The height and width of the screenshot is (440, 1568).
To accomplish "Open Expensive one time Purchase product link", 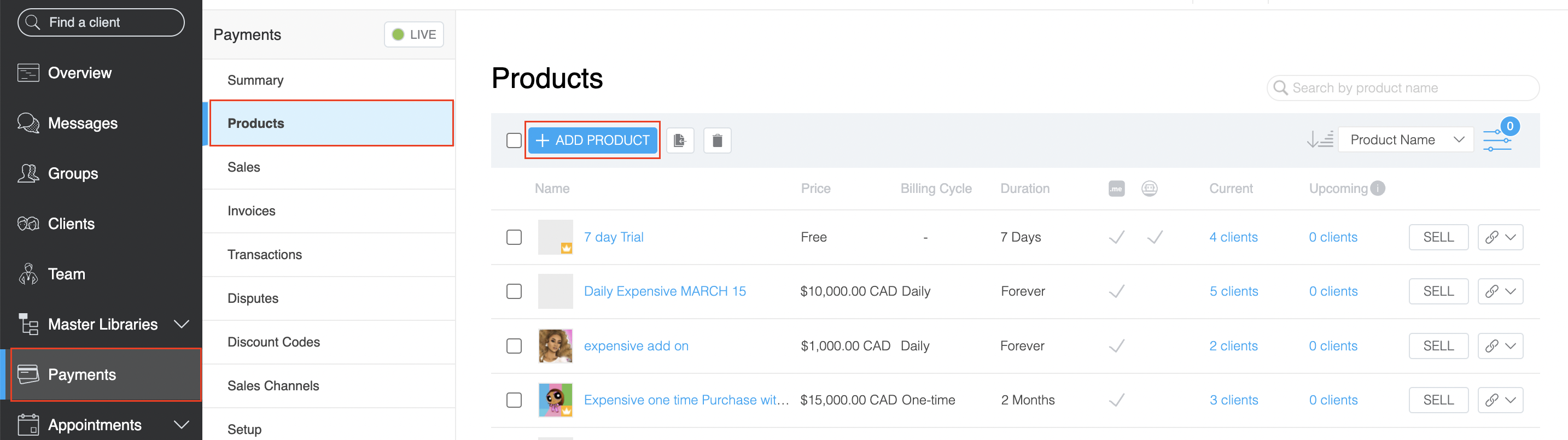I will tap(686, 401).
